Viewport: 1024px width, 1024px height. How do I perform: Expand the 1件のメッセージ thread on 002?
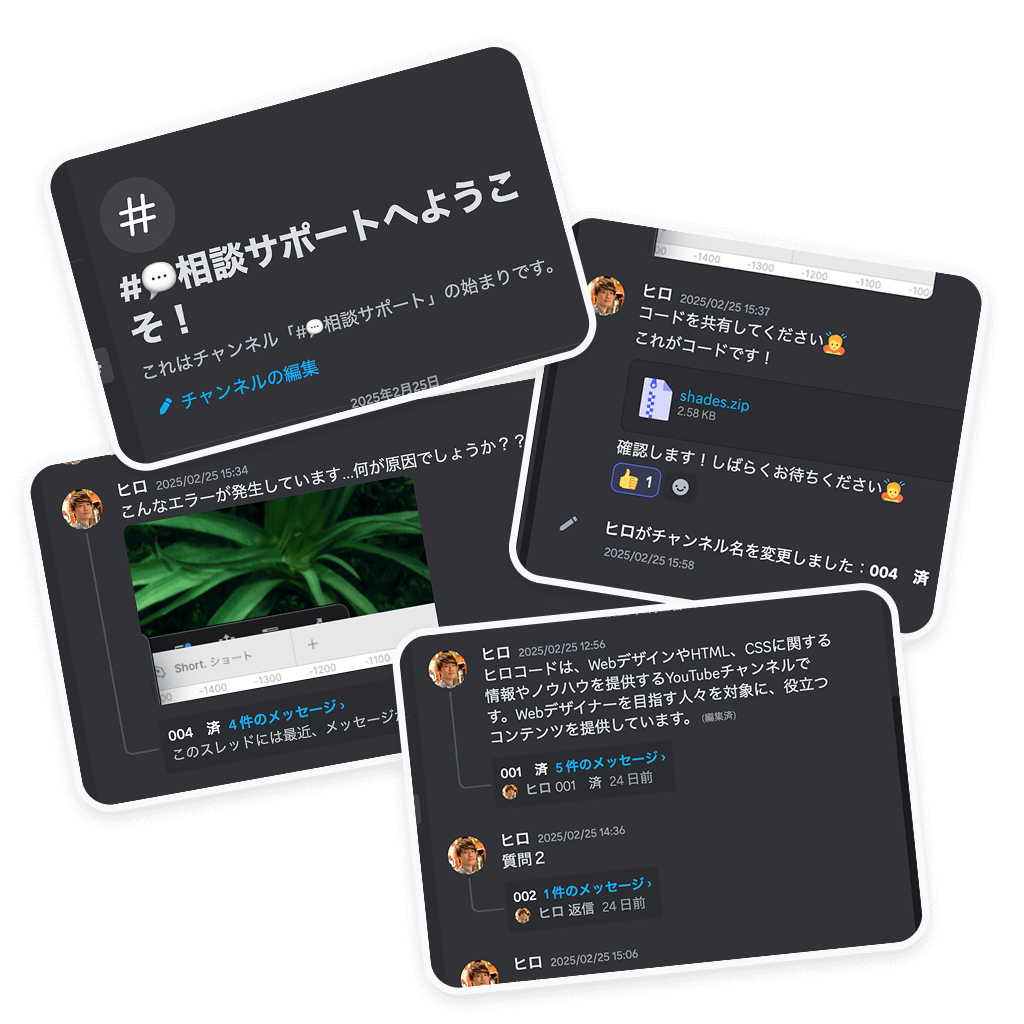click(x=597, y=889)
